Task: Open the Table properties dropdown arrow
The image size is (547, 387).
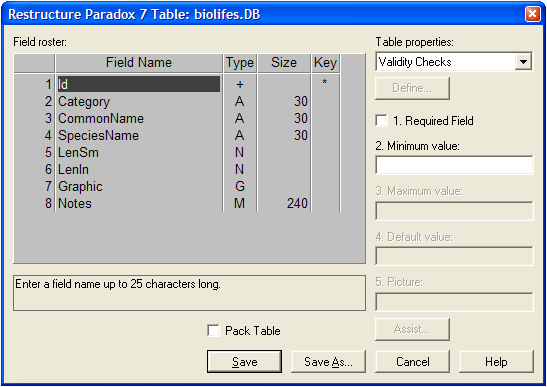Action: coord(523,62)
